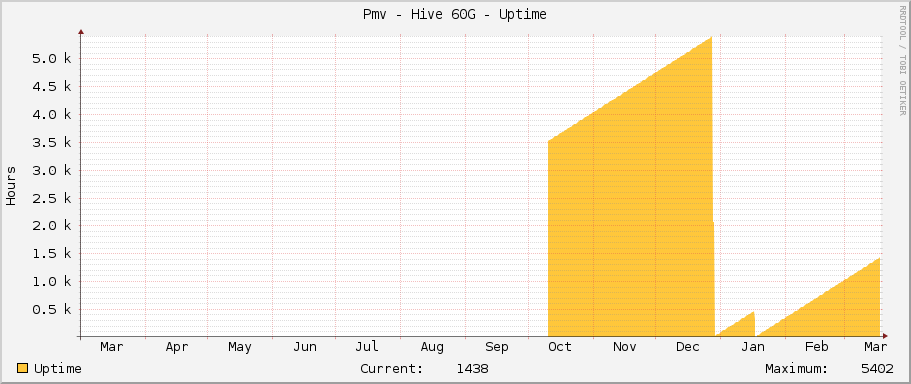
Task: Click the 4.5 k y-axis tick label
Action: pos(52,87)
